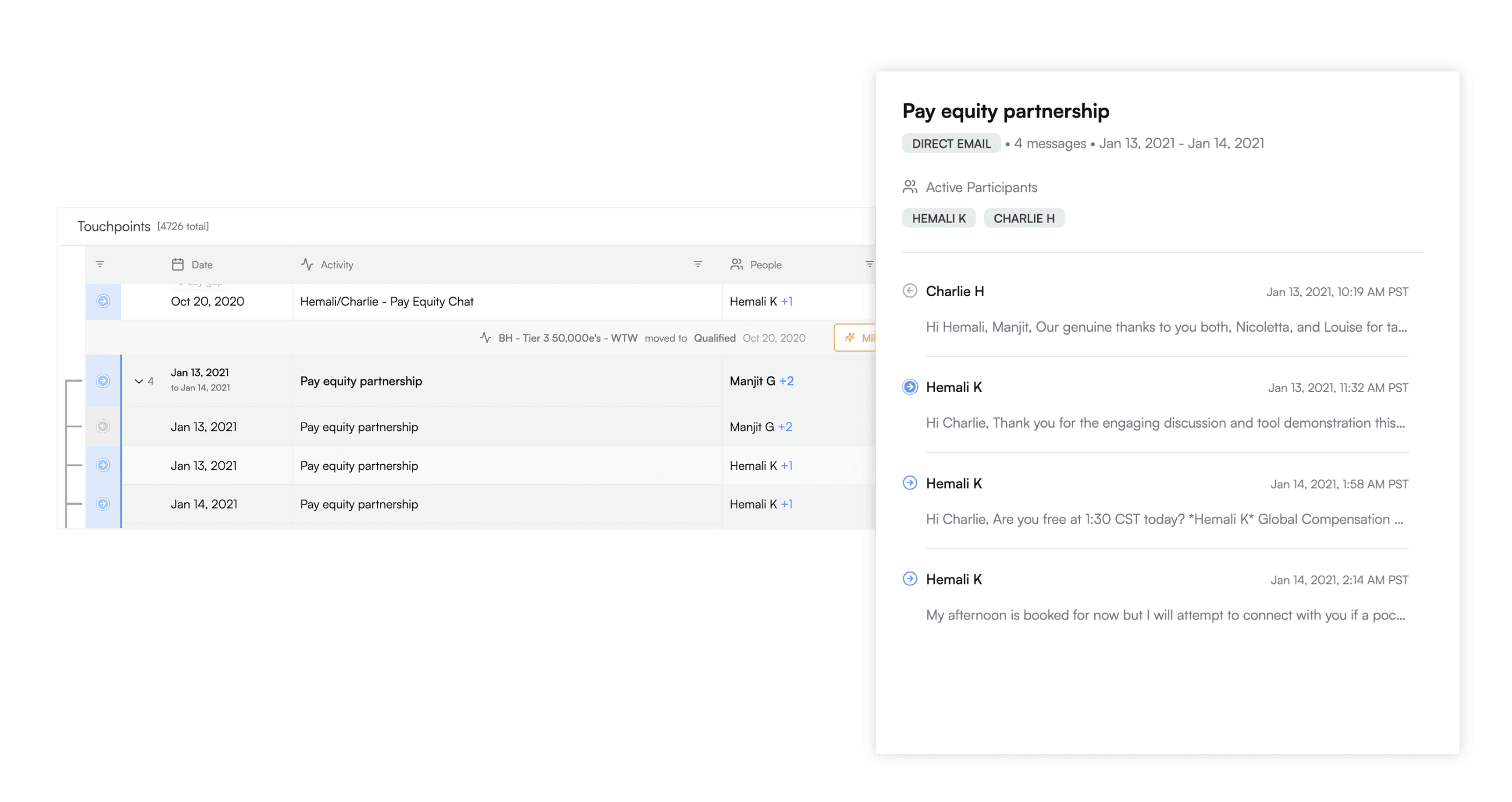Image resolution: width=1512 pixels, height=802 pixels.
Task: Expand +1 people on Oct 20 Hemali K row
Action: [x=787, y=301]
